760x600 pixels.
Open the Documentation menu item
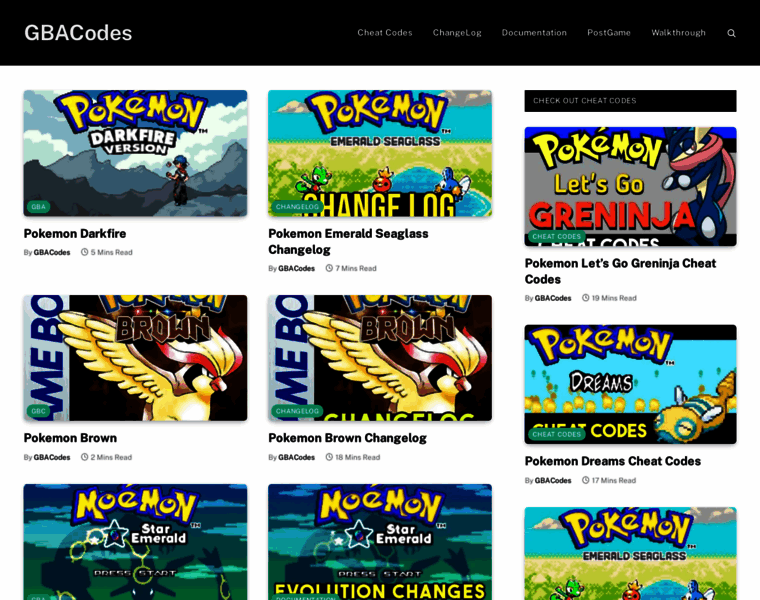click(534, 33)
